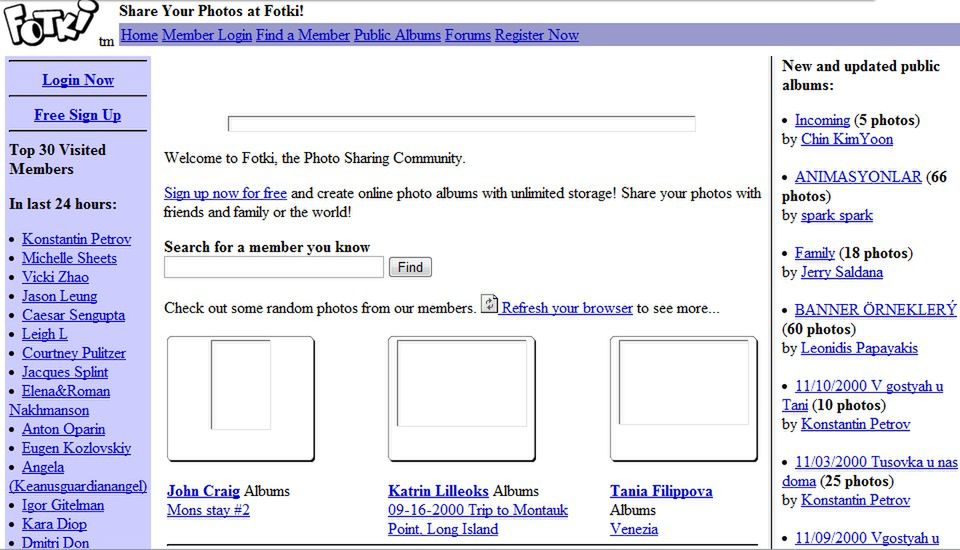This screenshot has height=550, width=960.
Task: Open the 09-16-2000 Trip to Montauk album
Action: pyautogui.click(x=478, y=519)
